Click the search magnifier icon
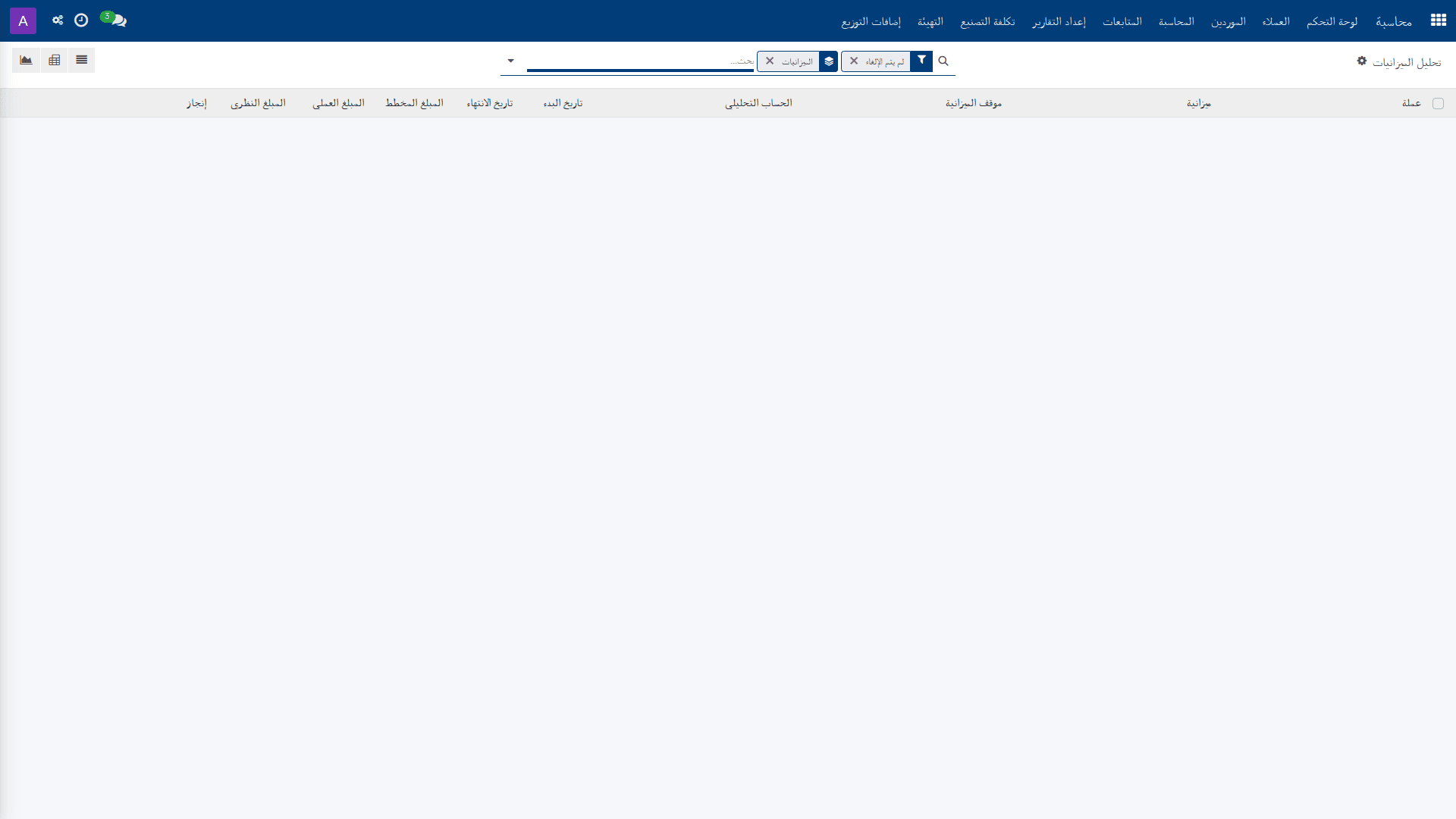This screenshot has height=819, width=1456. point(943,61)
